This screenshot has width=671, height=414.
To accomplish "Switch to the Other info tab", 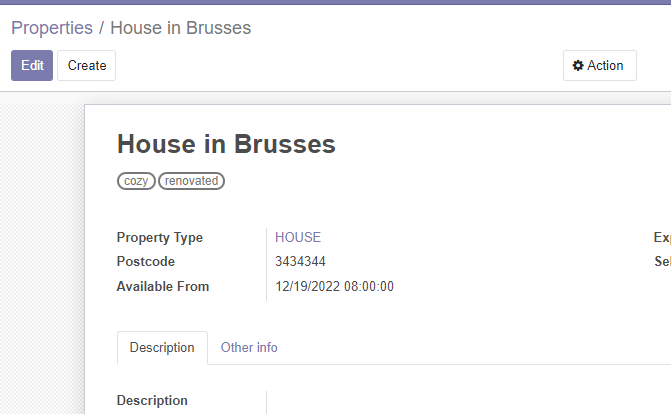I will click(x=249, y=347).
